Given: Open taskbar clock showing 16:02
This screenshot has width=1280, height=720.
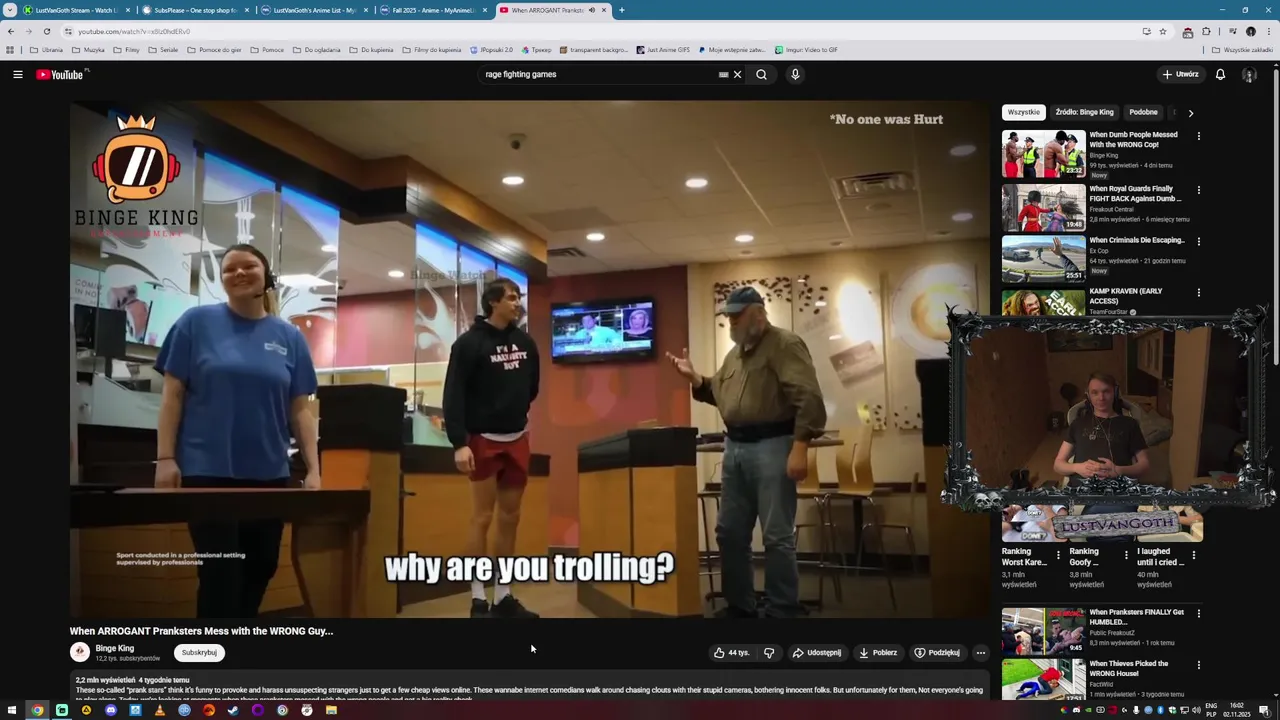Looking at the screenshot, I should [1237, 710].
